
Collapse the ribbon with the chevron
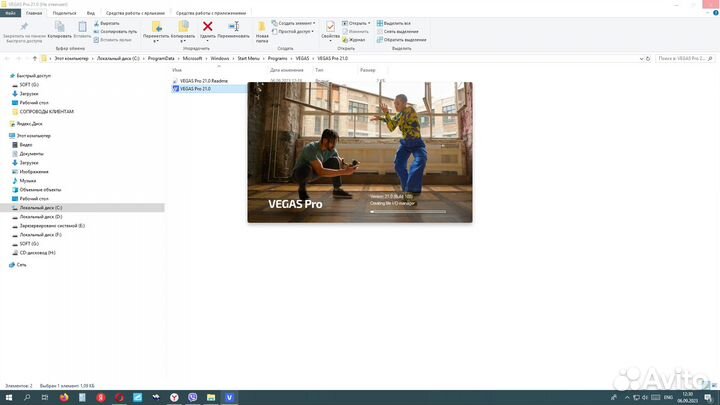coord(708,13)
